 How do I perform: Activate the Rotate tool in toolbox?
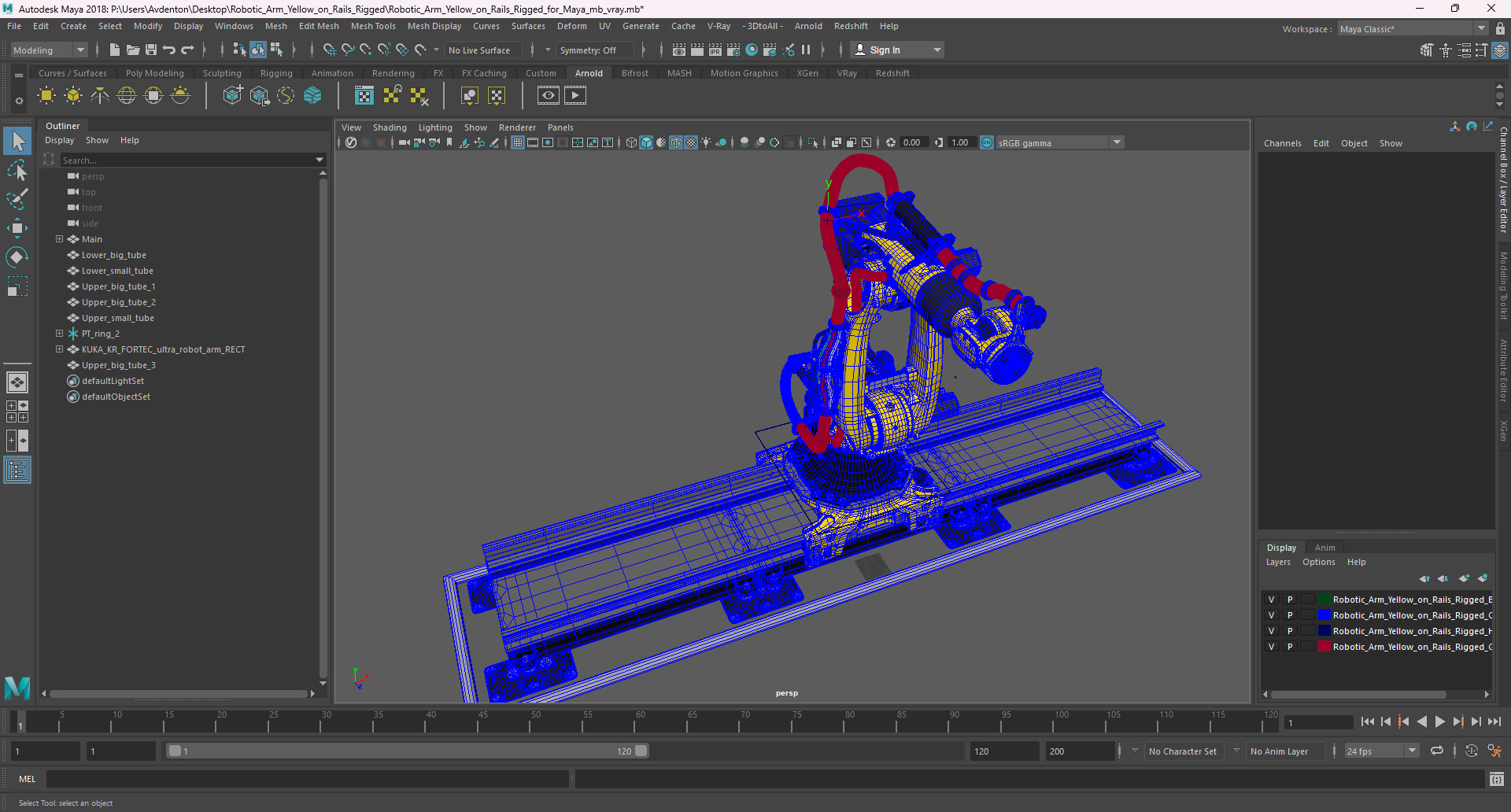point(17,257)
